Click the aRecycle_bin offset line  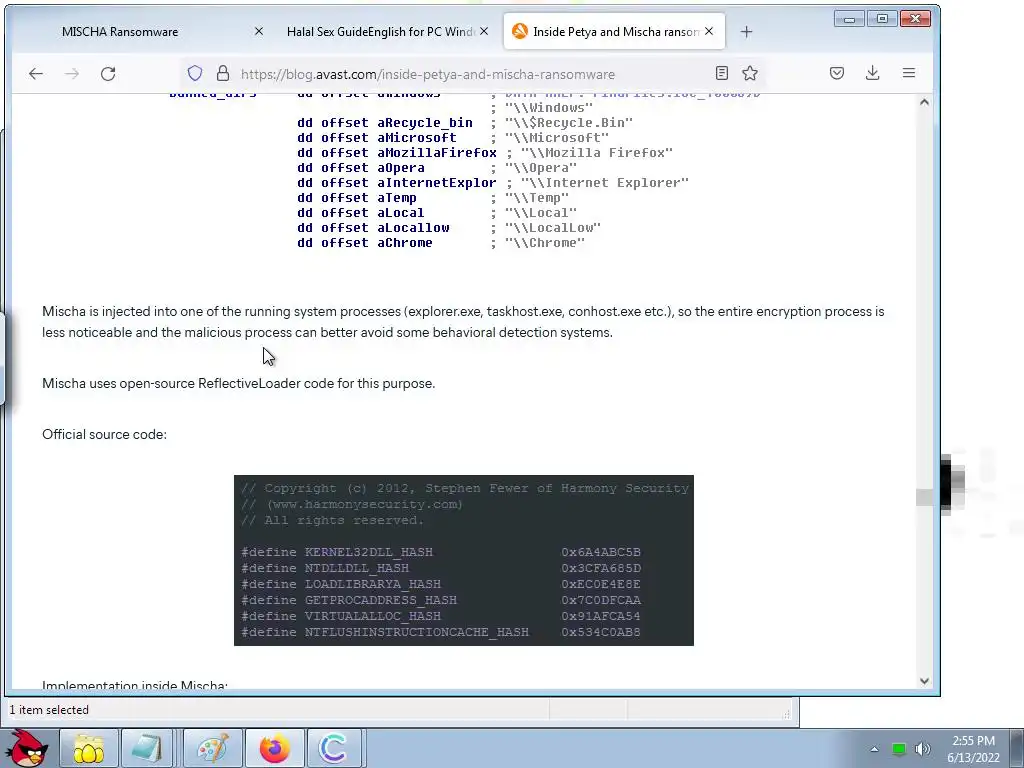coord(465,123)
